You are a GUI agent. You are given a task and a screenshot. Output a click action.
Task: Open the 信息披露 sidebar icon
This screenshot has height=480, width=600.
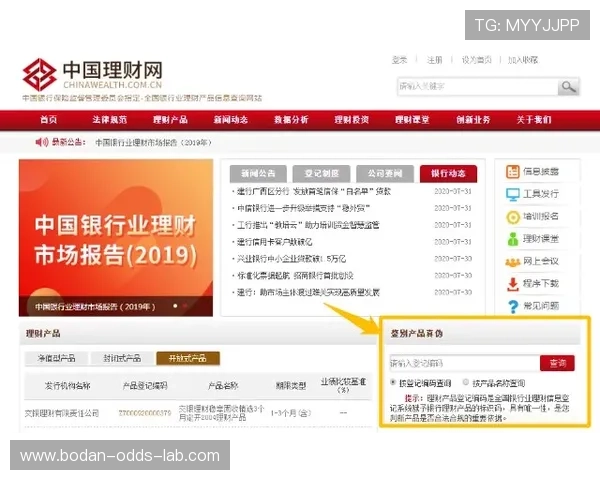tap(512, 171)
